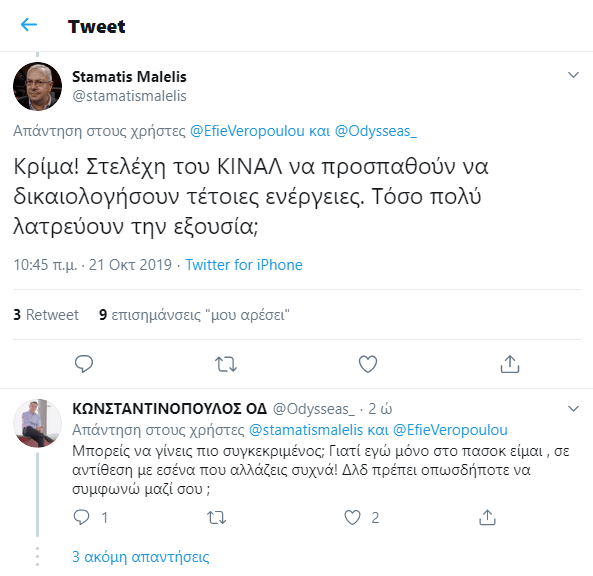593x576 pixels.
Task: Share the main tweet via upload icon
Action: [510, 364]
